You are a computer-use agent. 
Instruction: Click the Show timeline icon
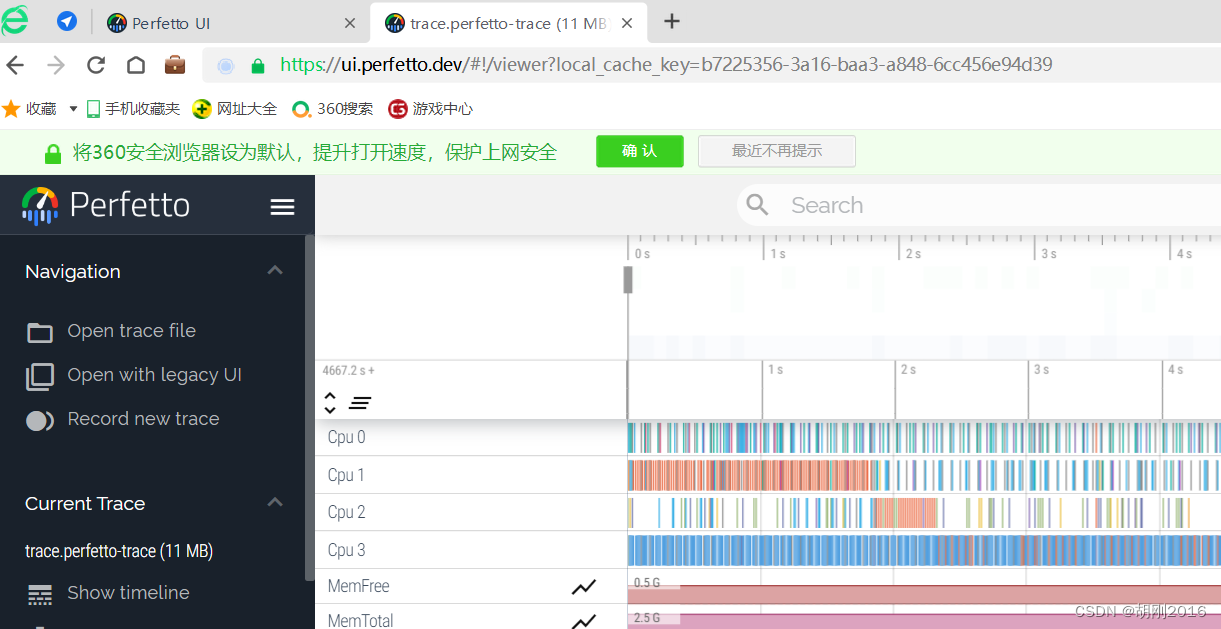point(40,595)
